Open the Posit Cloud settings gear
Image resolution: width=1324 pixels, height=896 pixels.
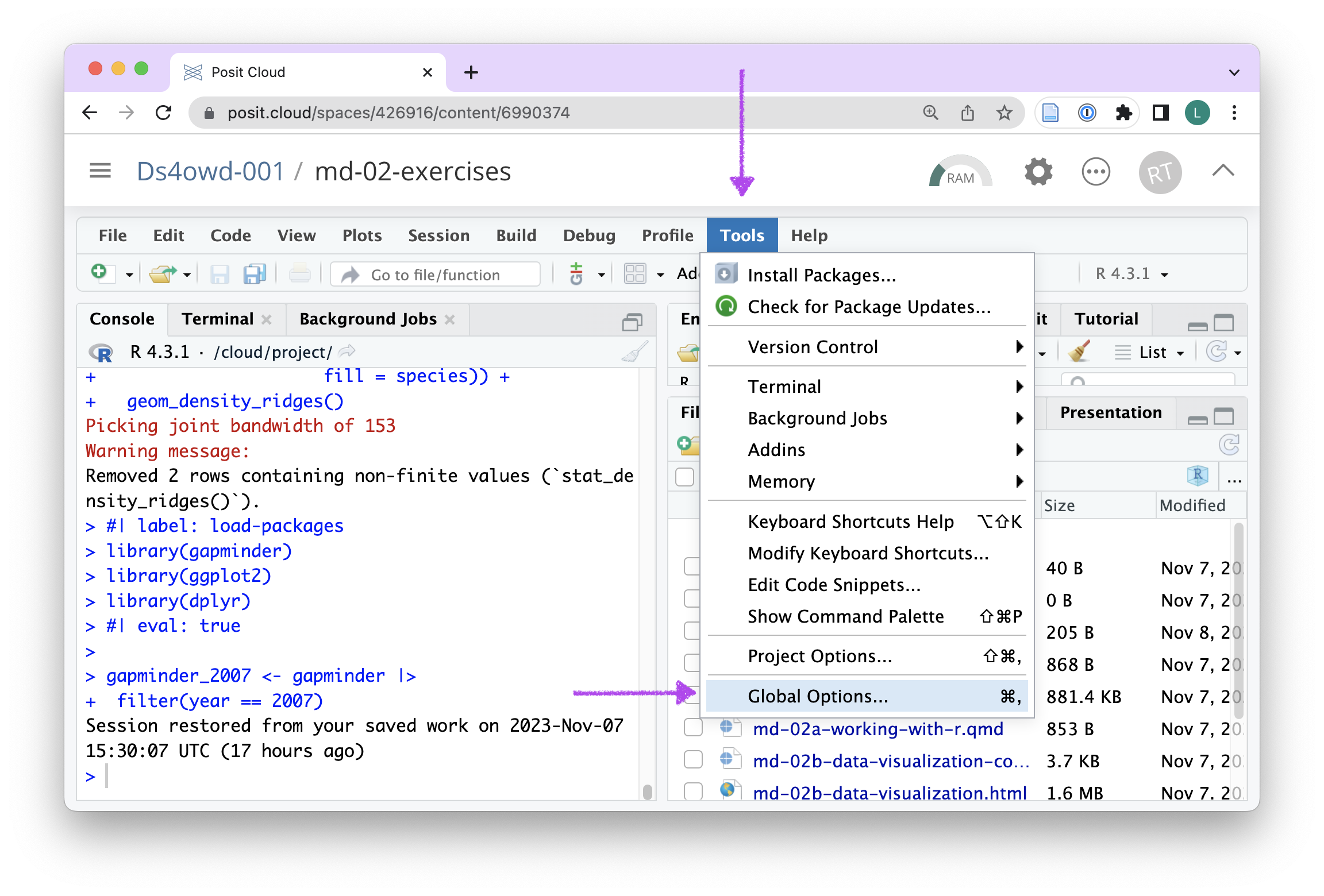point(1038,172)
